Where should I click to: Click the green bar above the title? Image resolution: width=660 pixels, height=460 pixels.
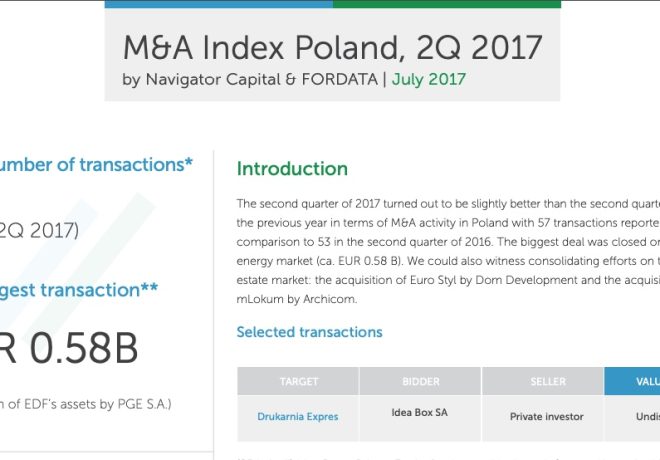(447, 4)
